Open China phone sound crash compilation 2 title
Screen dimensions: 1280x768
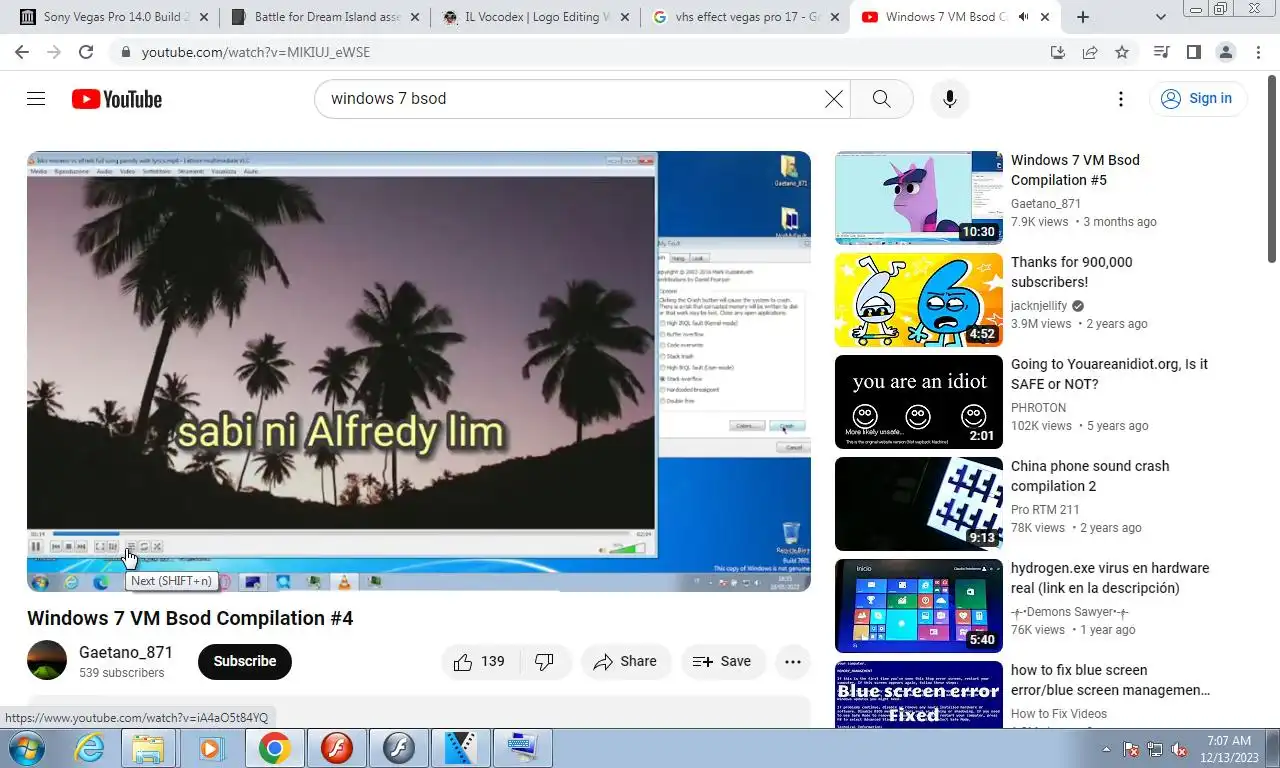(1090, 476)
